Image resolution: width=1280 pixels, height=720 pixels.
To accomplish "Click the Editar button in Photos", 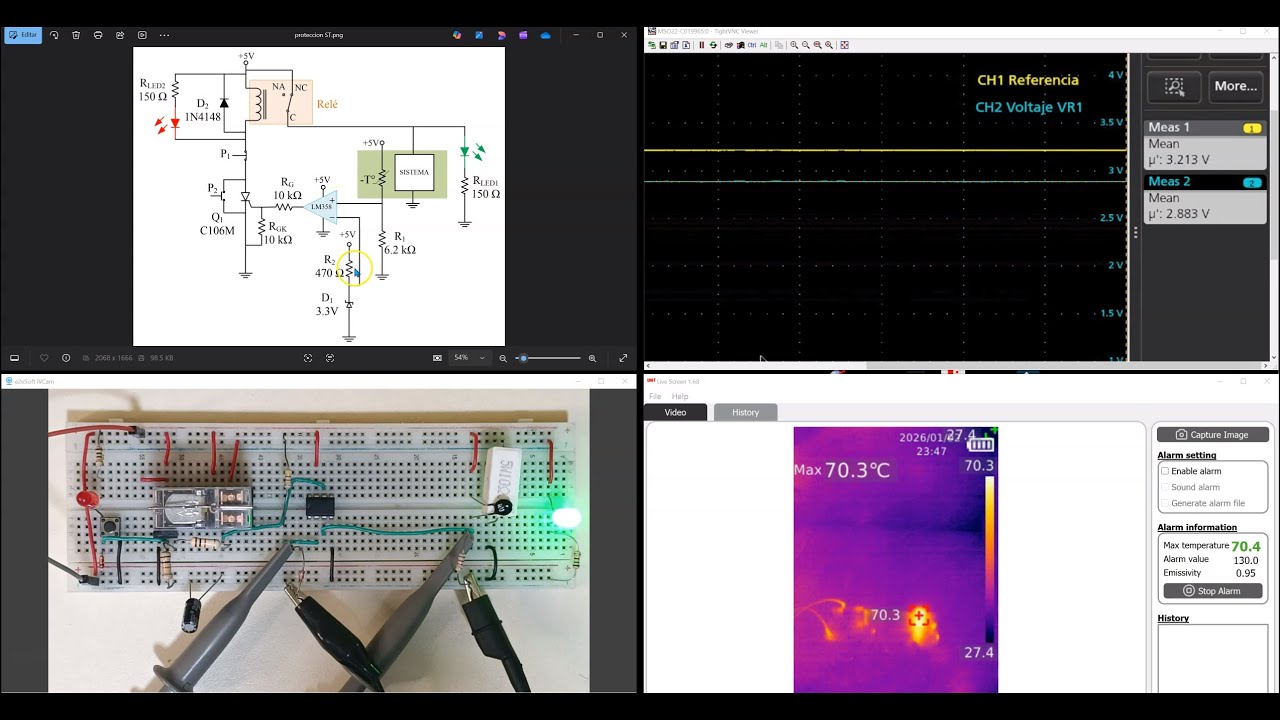I will click(23, 35).
